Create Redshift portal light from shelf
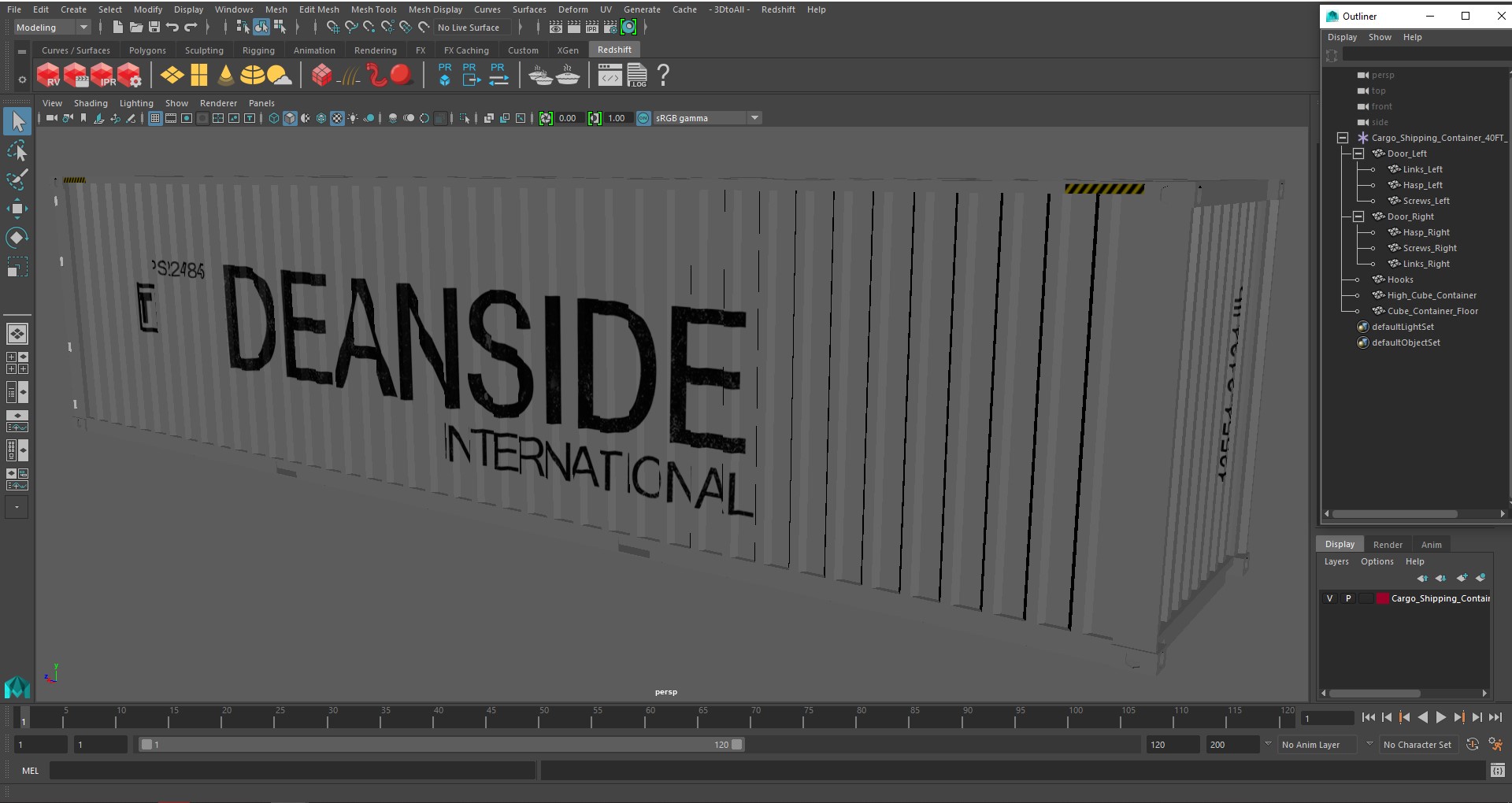 click(x=199, y=75)
